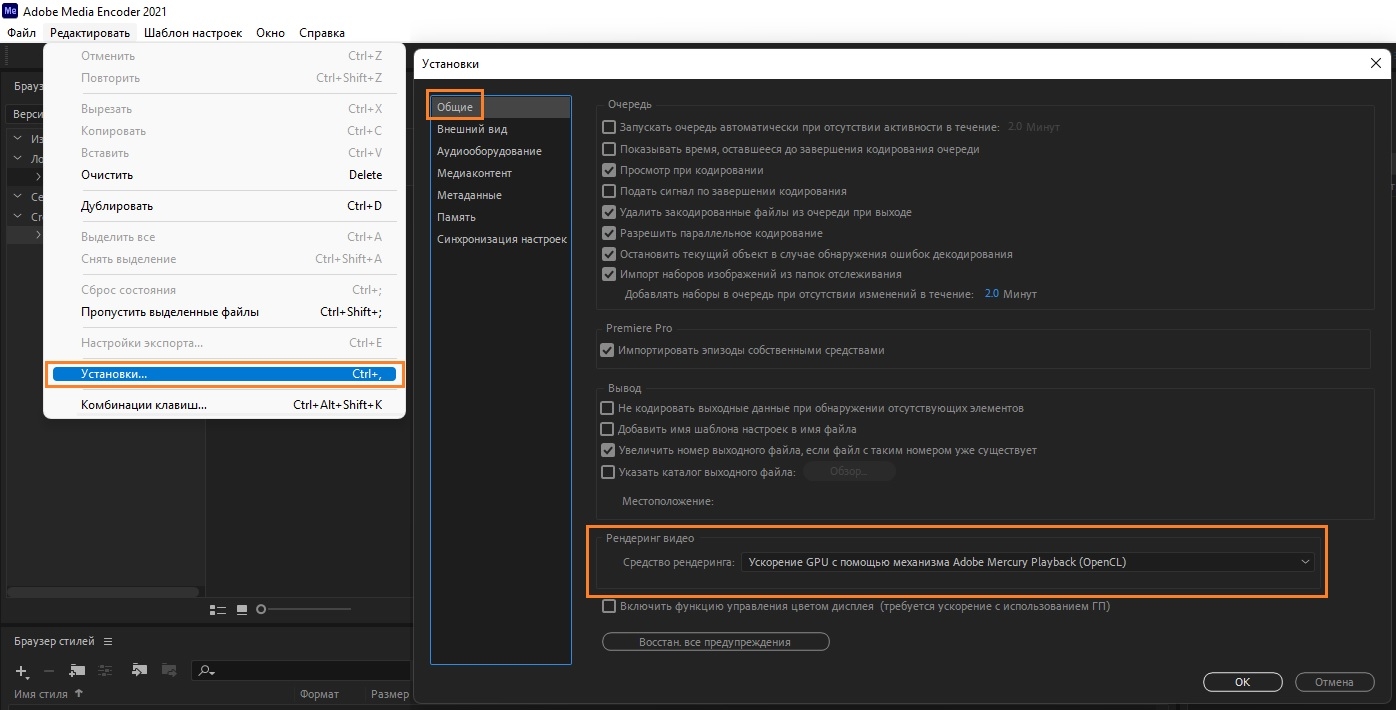Viewport: 1396px width, 710px height.
Task: Open the Справка menu
Action: (x=322, y=33)
